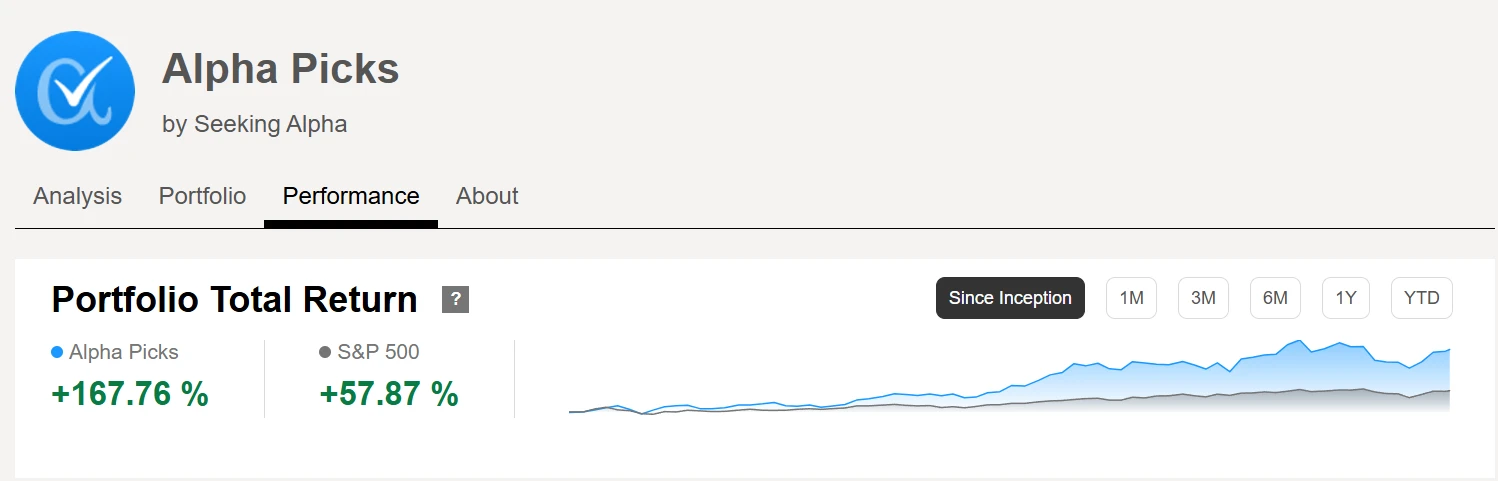The image size is (1498, 481).
Task: Go to the About tab
Action: pyautogui.click(x=487, y=196)
